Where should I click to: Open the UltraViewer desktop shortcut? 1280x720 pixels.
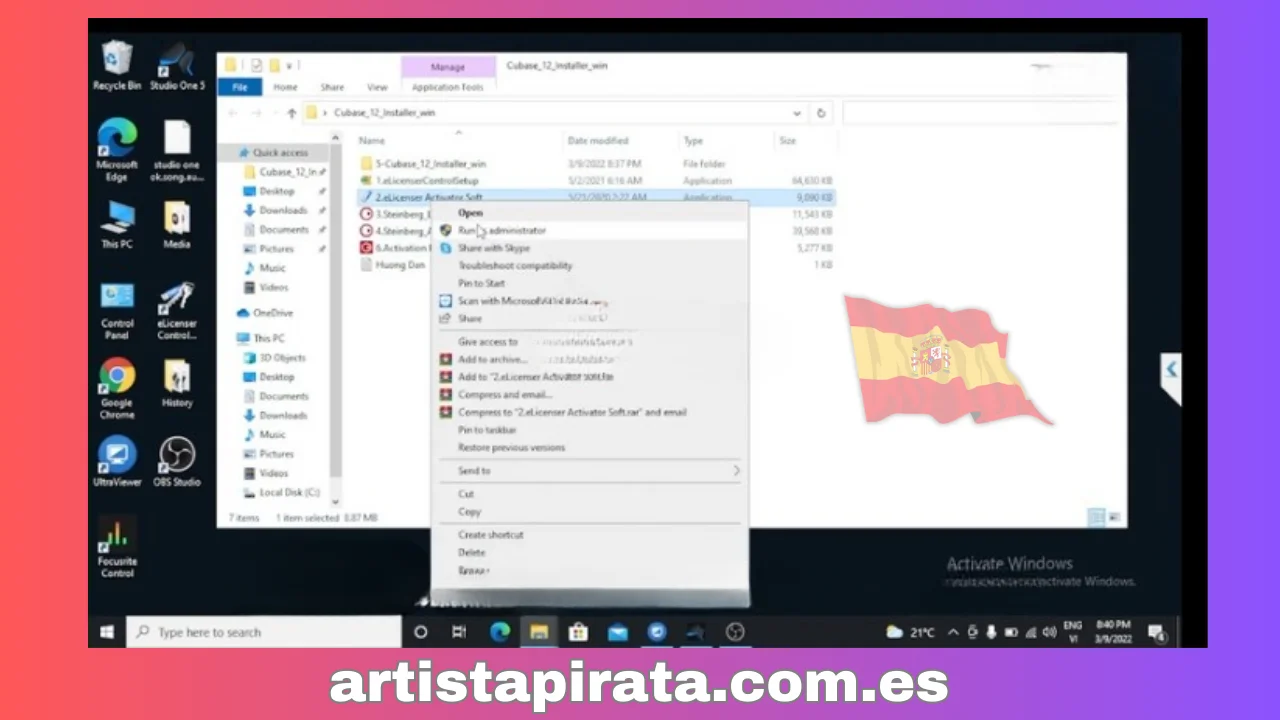[x=116, y=461]
